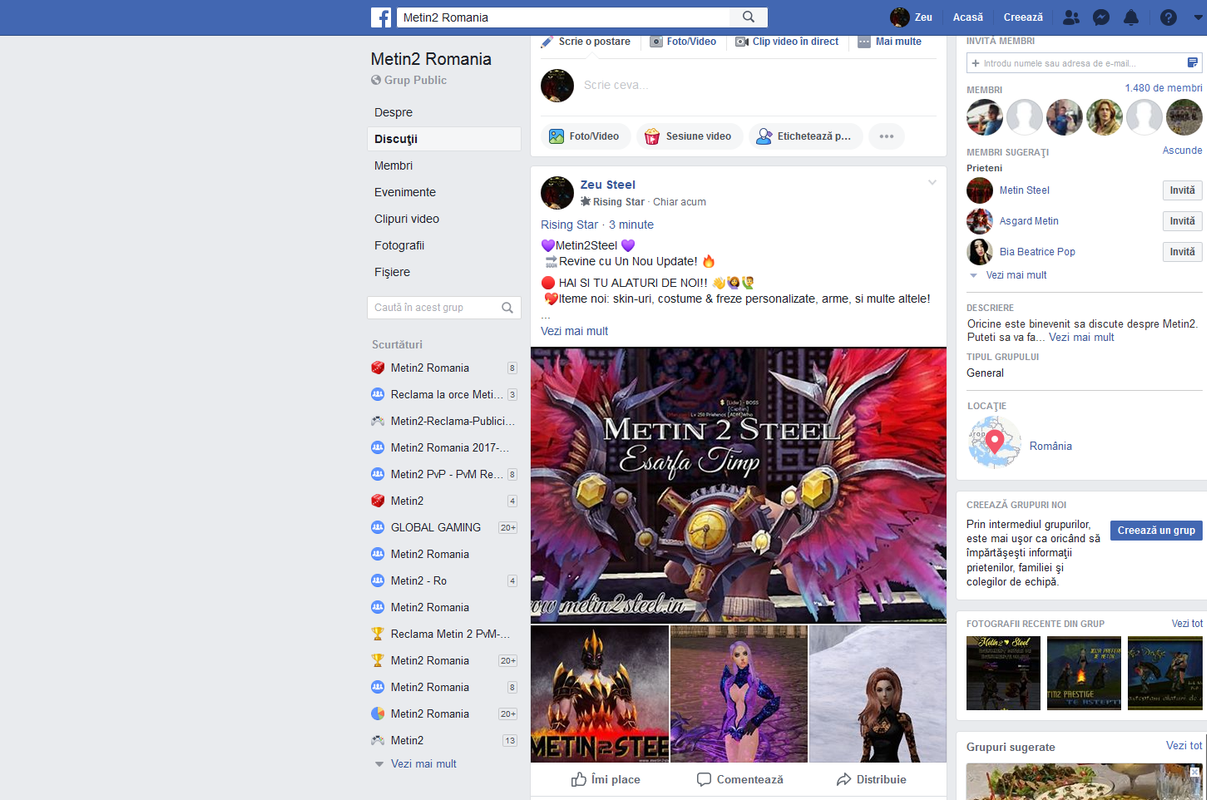This screenshot has height=800, width=1207.
Task: Click contact list icon in invite field
Action: [1193, 62]
